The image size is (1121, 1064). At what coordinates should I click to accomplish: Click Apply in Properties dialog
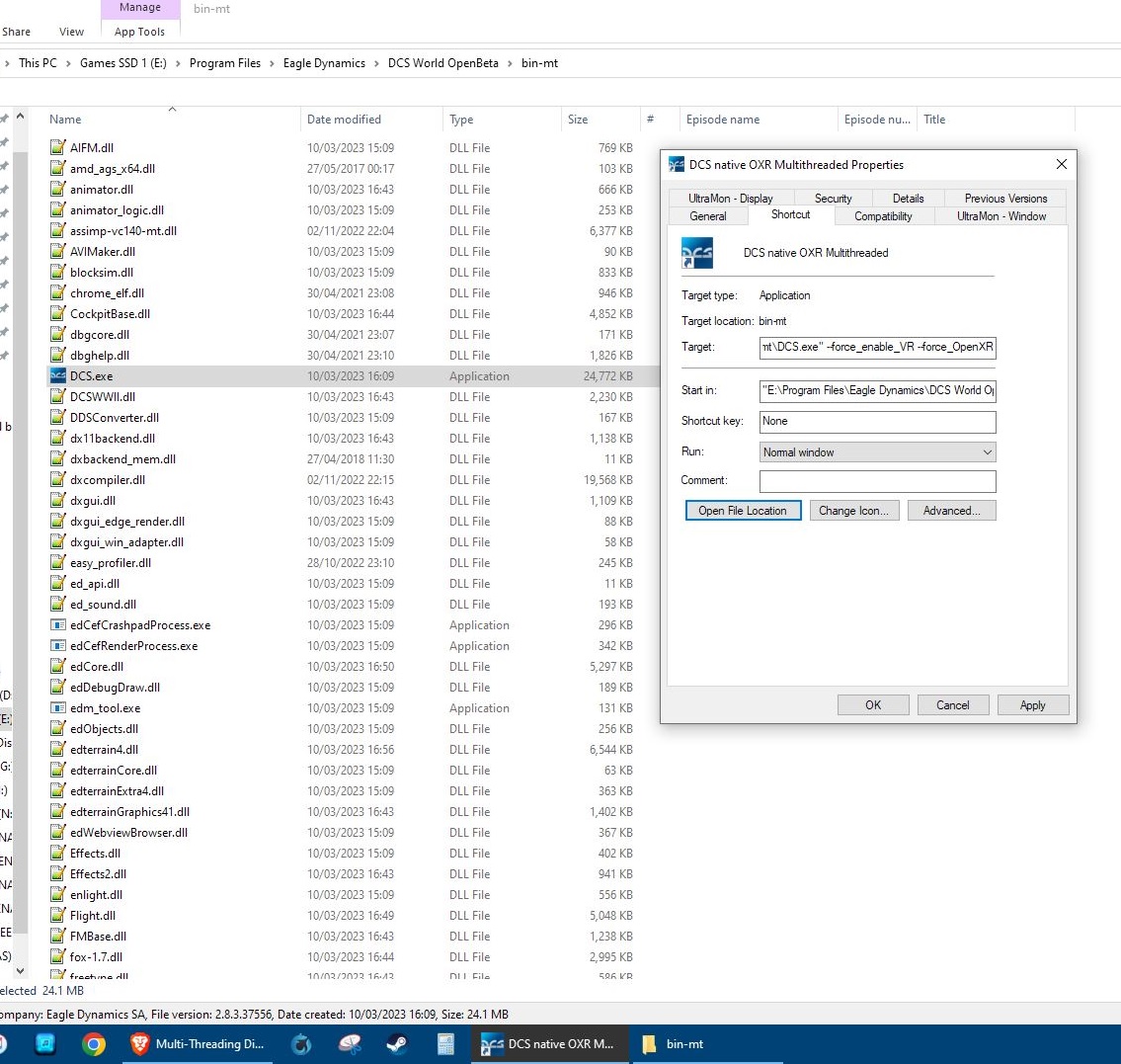coord(1033,705)
